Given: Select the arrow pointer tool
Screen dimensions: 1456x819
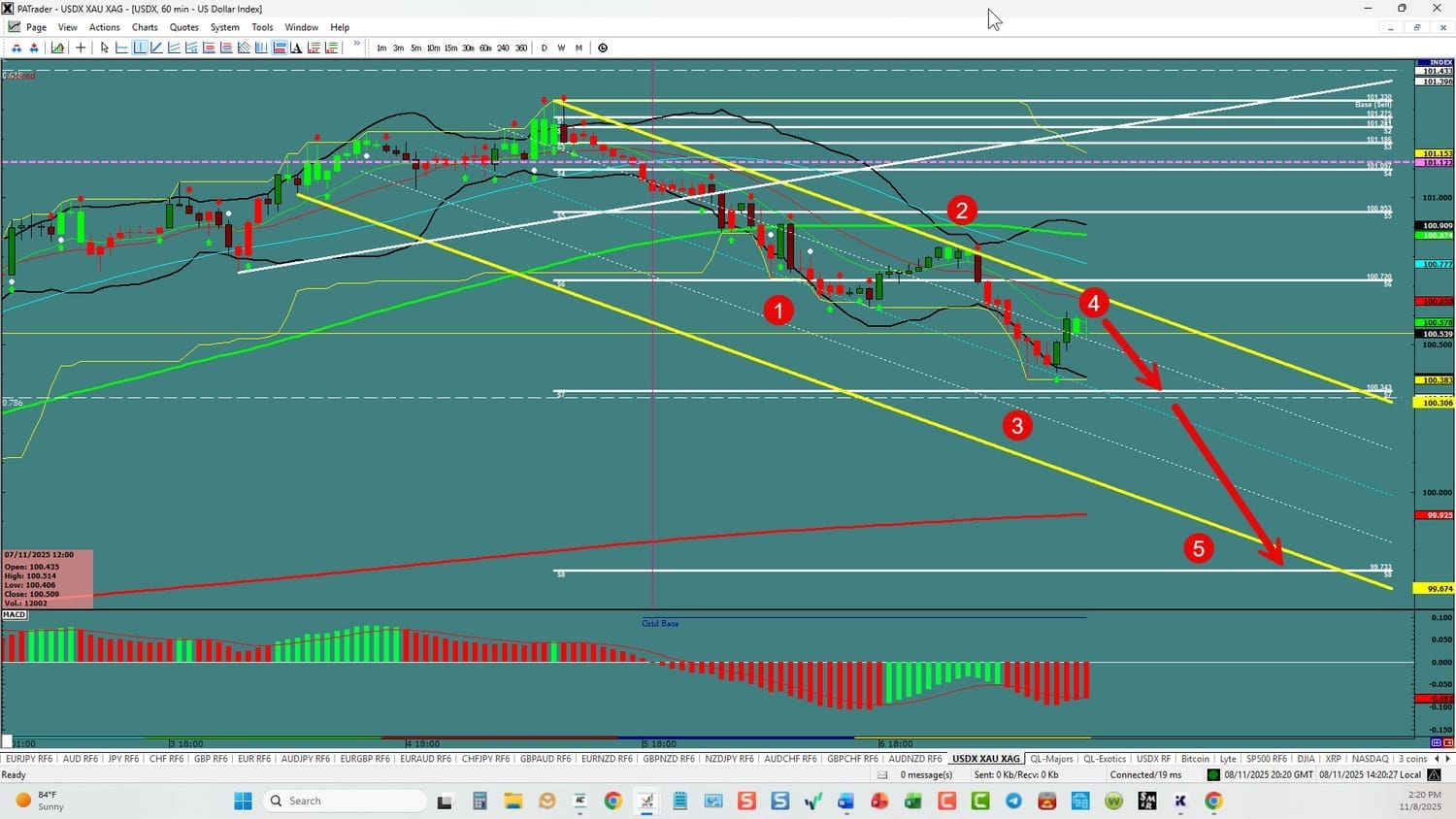Looking at the screenshot, I should [105, 48].
